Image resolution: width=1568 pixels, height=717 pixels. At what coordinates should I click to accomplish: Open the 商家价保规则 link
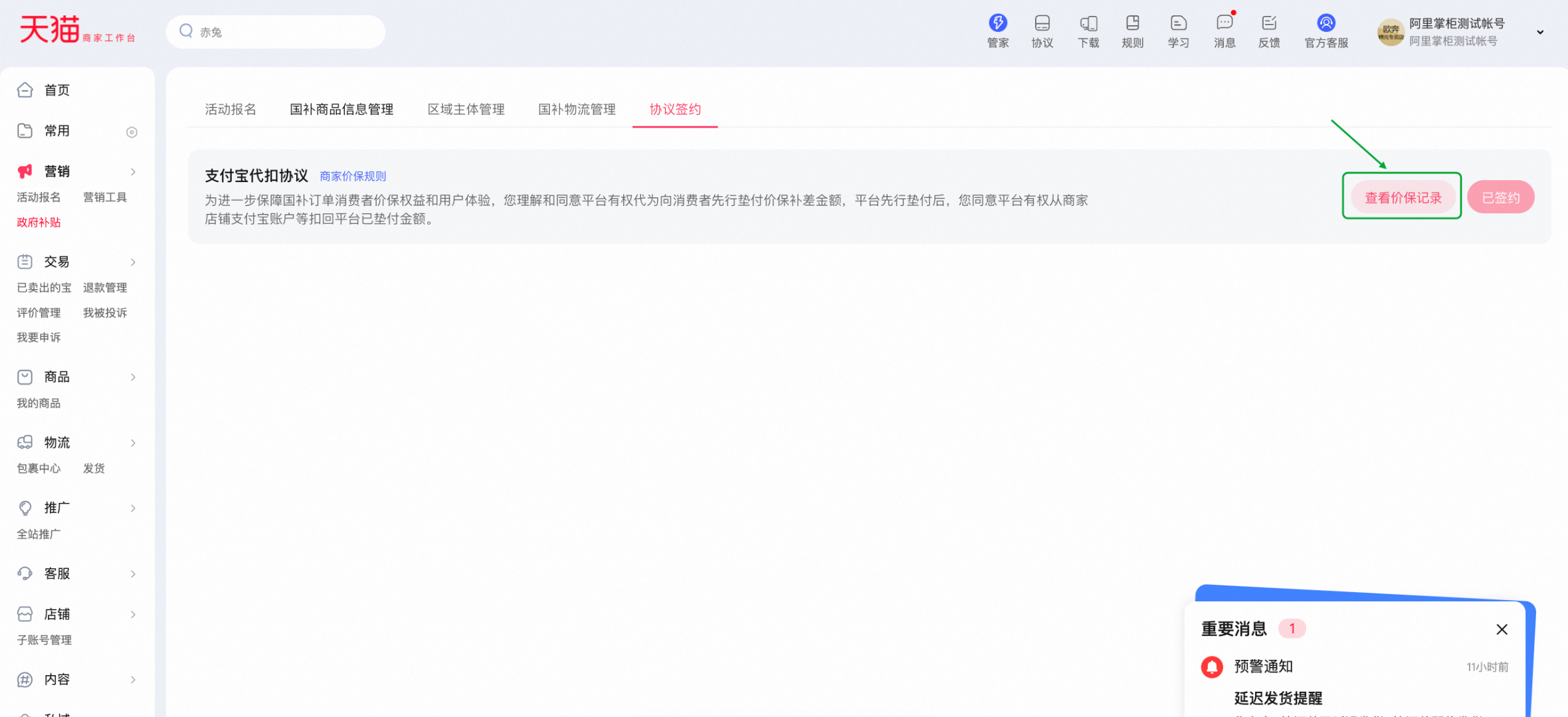(x=353, y=176)
